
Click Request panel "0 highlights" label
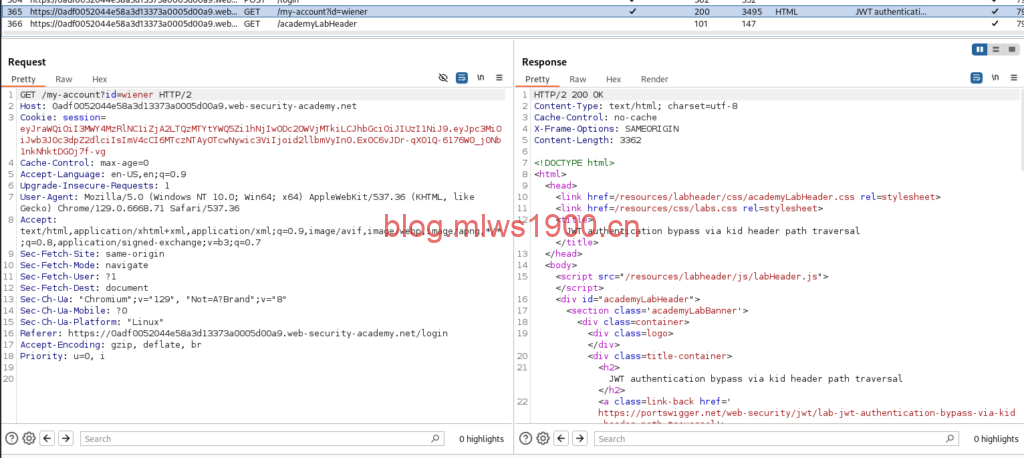pos(481,439)
